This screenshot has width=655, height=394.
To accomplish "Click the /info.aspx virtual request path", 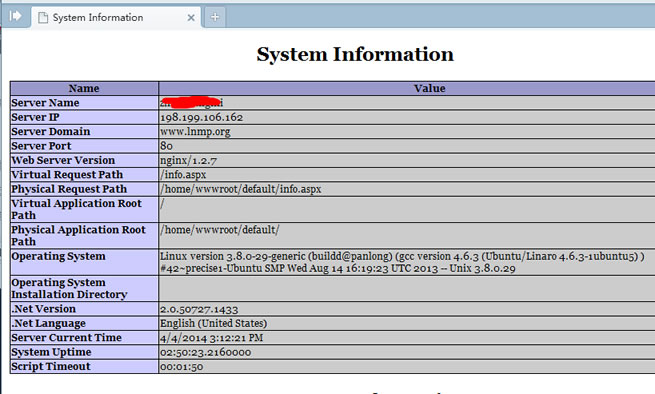I will tap(183, 175).
